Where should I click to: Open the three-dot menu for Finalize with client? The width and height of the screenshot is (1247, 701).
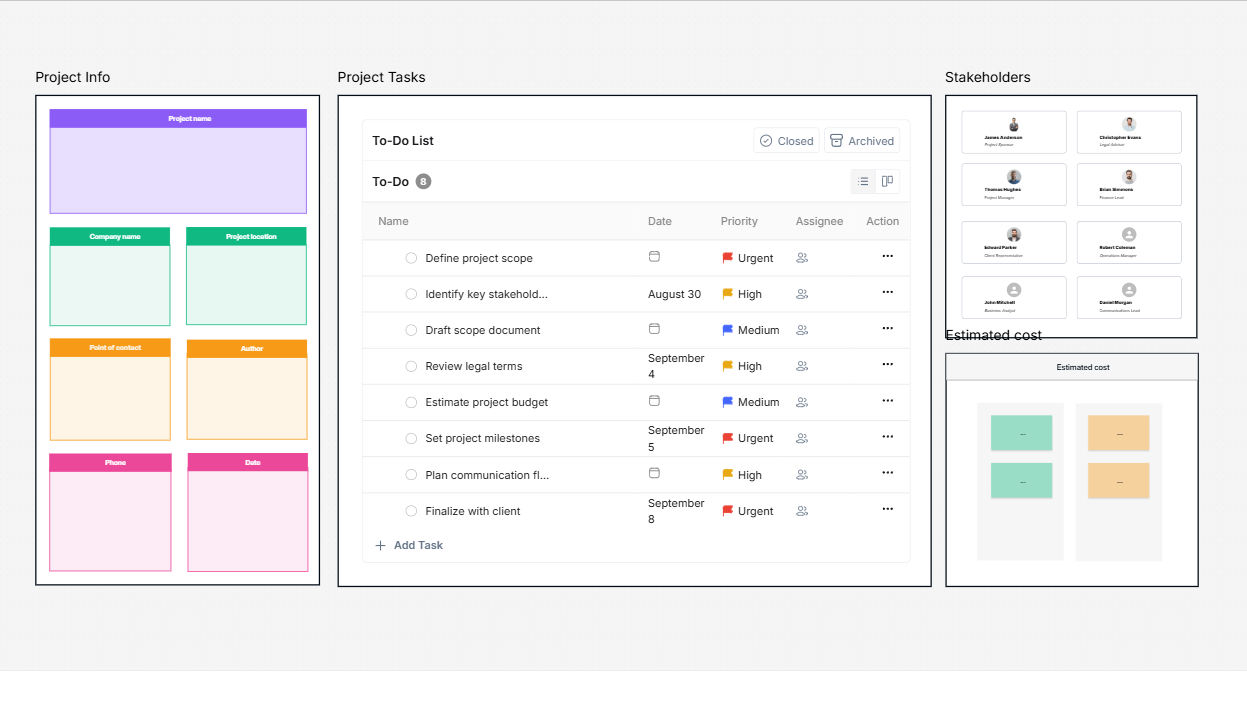point(887,509)
